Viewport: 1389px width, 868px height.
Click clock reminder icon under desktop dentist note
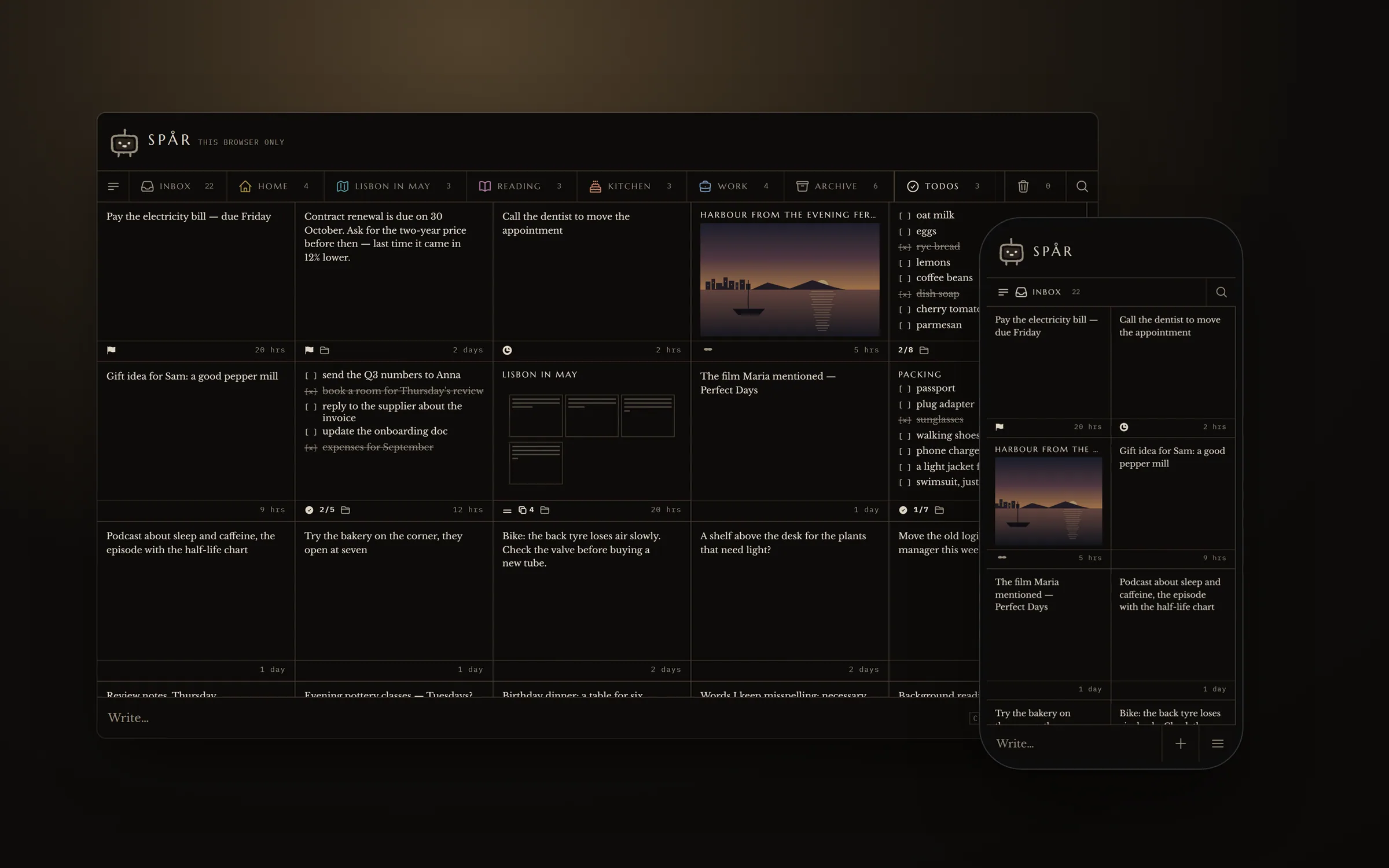(x=507, y=350)
